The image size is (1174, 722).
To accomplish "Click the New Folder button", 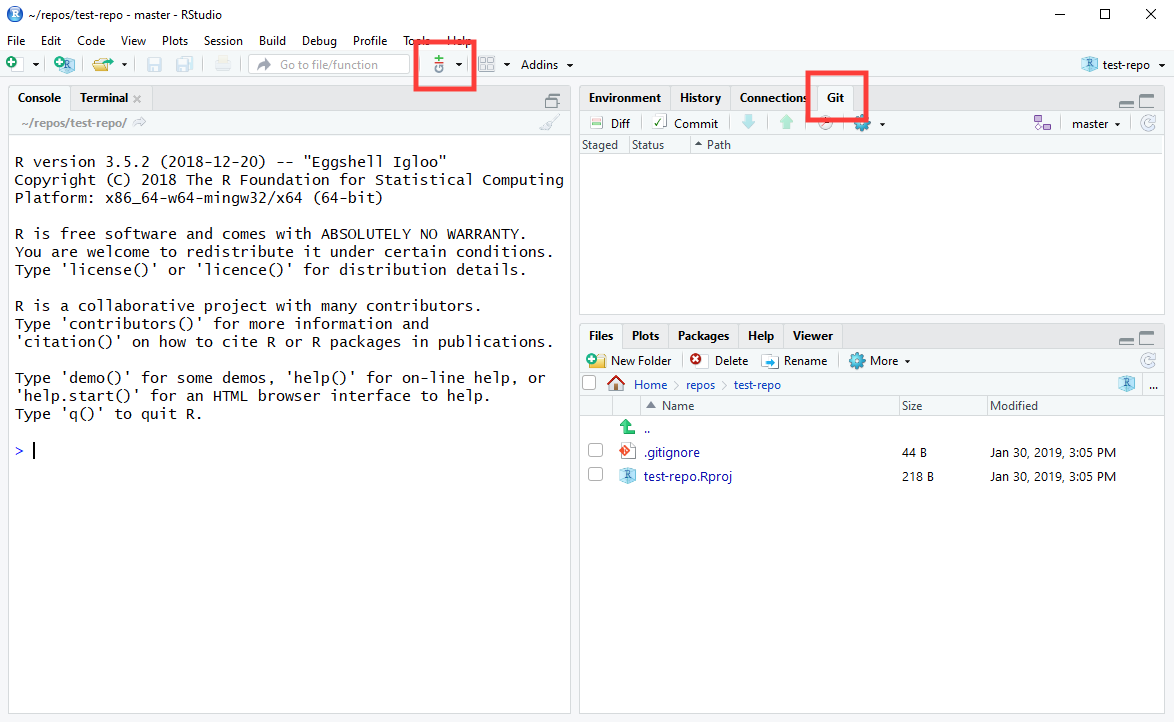I will coord(630,361).
